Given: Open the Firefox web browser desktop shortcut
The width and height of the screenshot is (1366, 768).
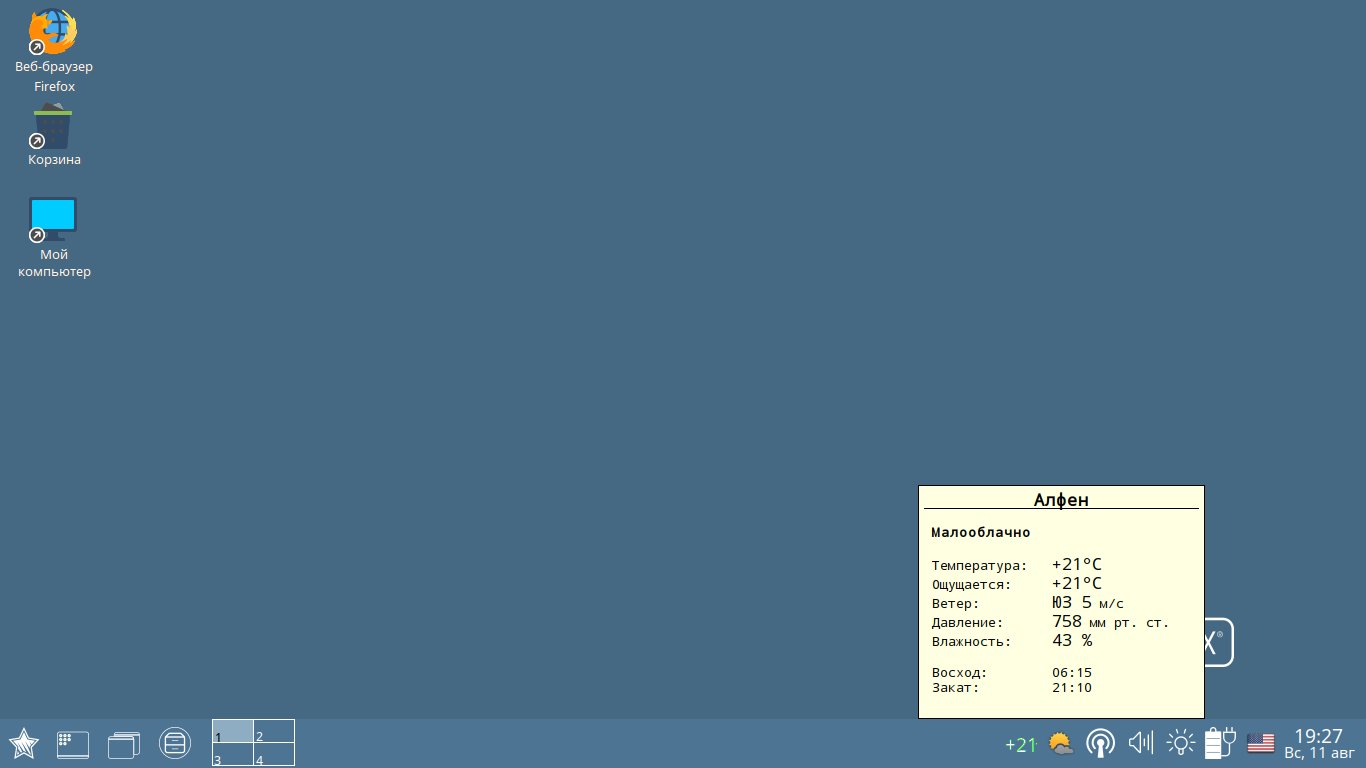Looking at the screenshot, I should click(54, 34).
